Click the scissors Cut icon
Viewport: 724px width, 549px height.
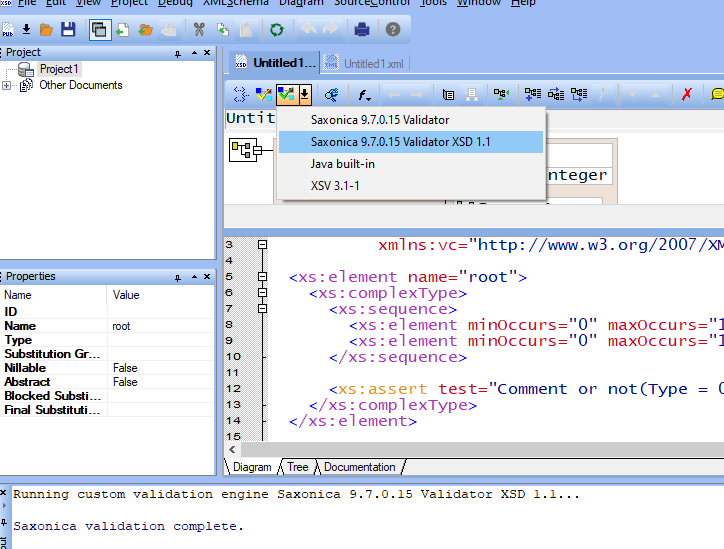point(198,30)
